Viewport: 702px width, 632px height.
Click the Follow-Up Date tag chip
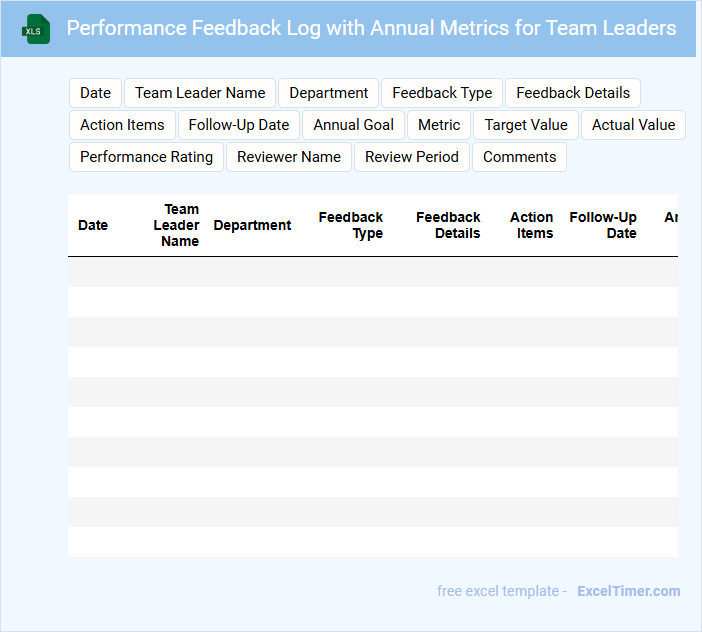pos(239,125)
